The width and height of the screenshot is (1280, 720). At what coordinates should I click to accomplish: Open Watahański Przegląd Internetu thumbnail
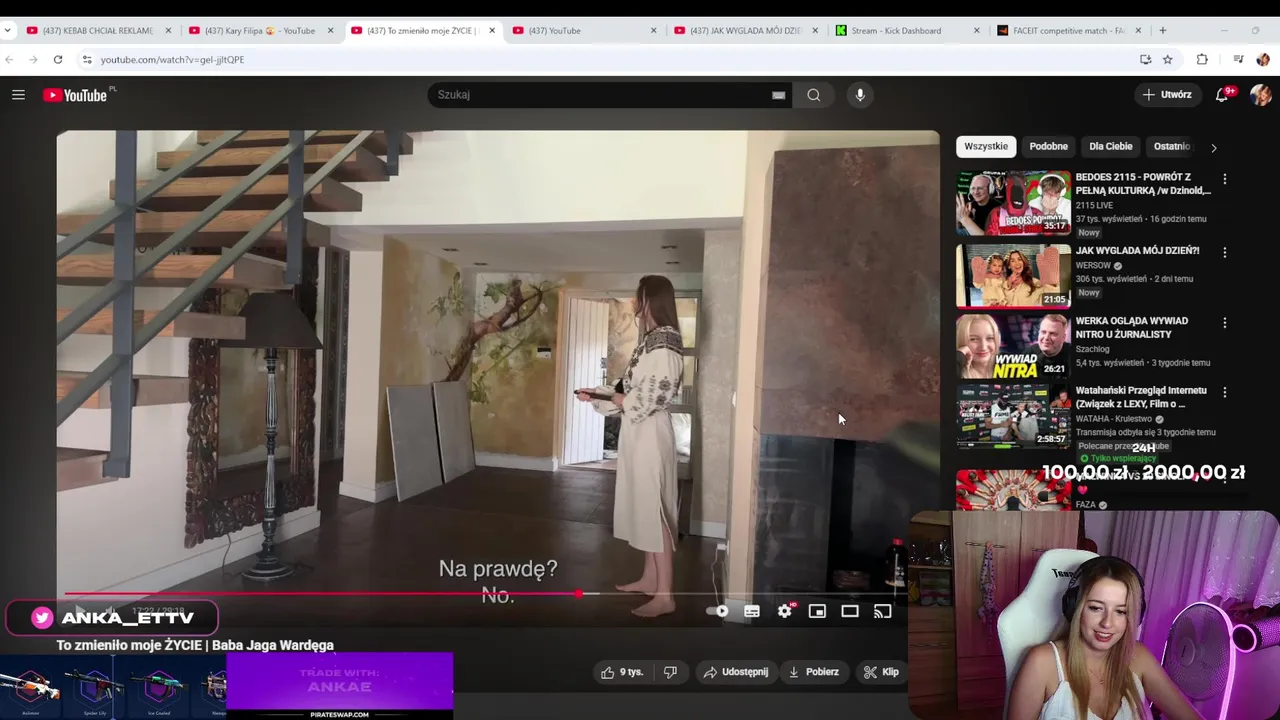1013,416
